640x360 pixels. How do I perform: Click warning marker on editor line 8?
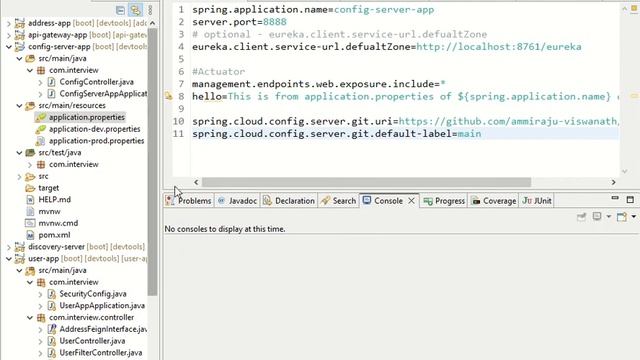click(x=169, y=96)
